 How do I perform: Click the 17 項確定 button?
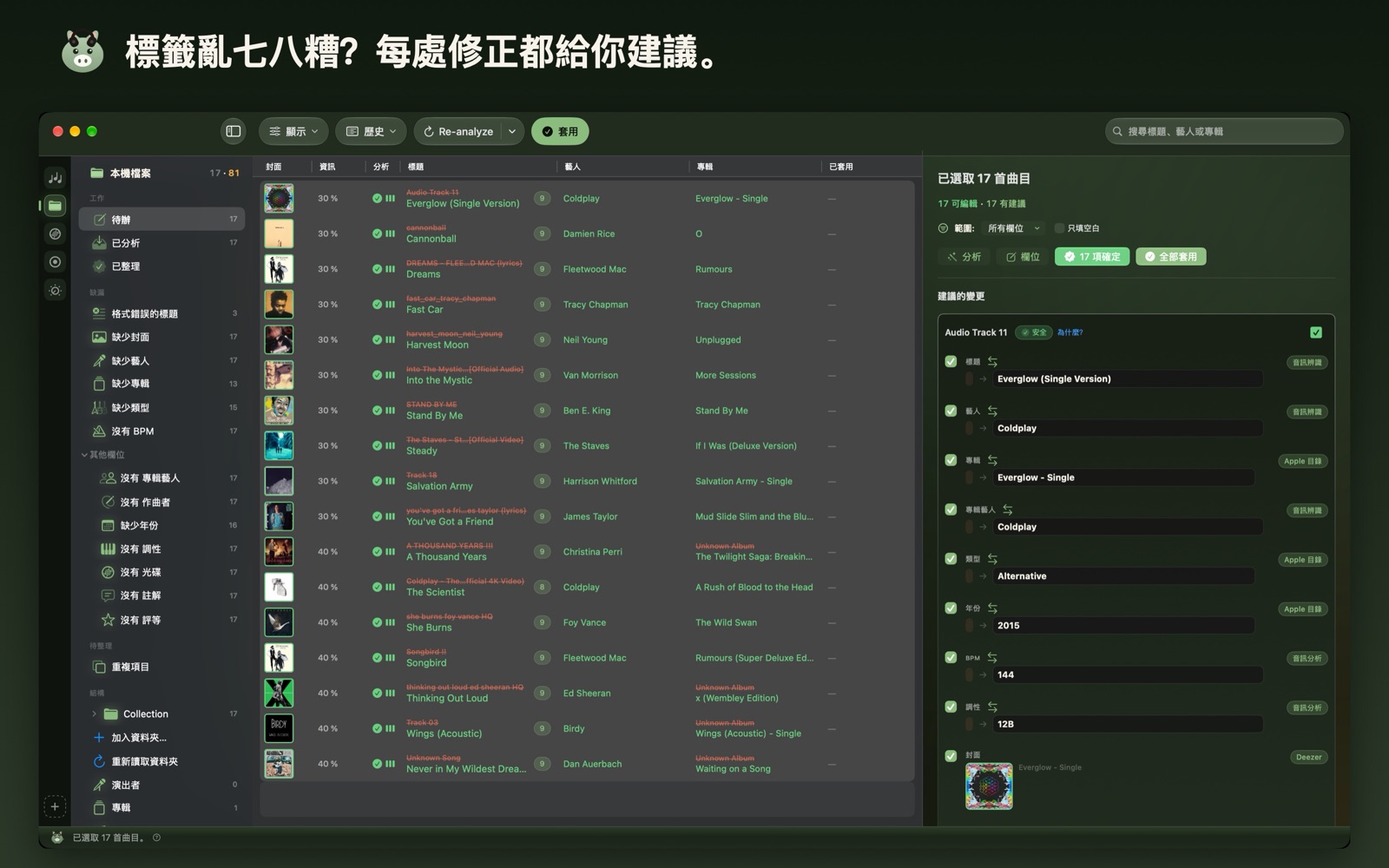(1092, 257)
